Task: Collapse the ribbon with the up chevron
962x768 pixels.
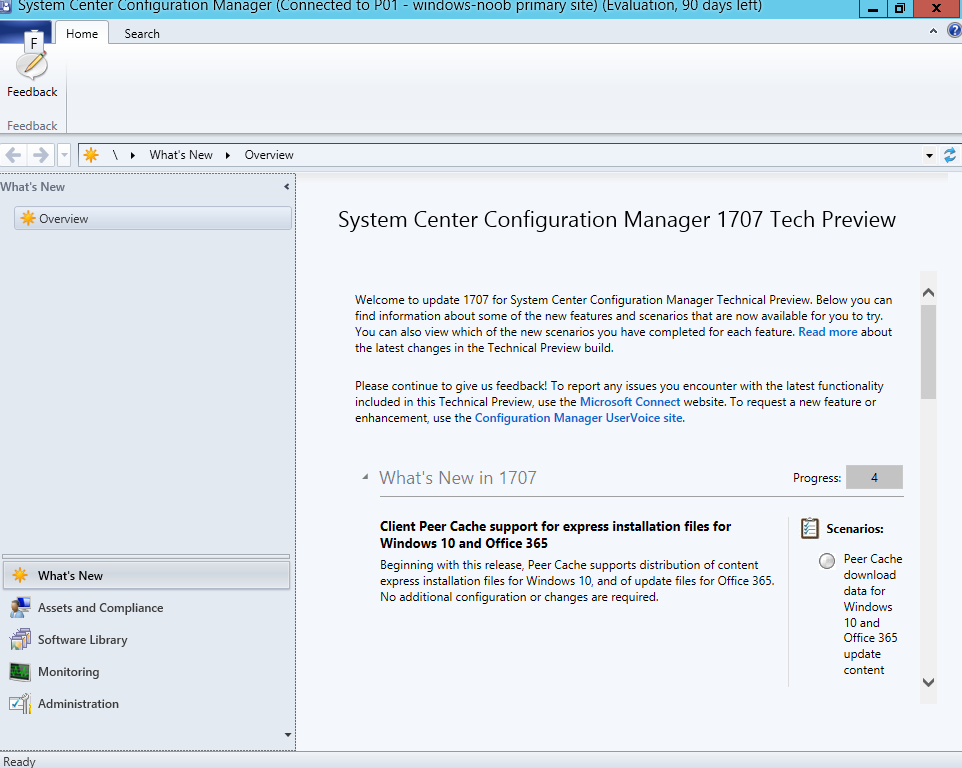Action: pyautogui.click(x=933, y=31)
